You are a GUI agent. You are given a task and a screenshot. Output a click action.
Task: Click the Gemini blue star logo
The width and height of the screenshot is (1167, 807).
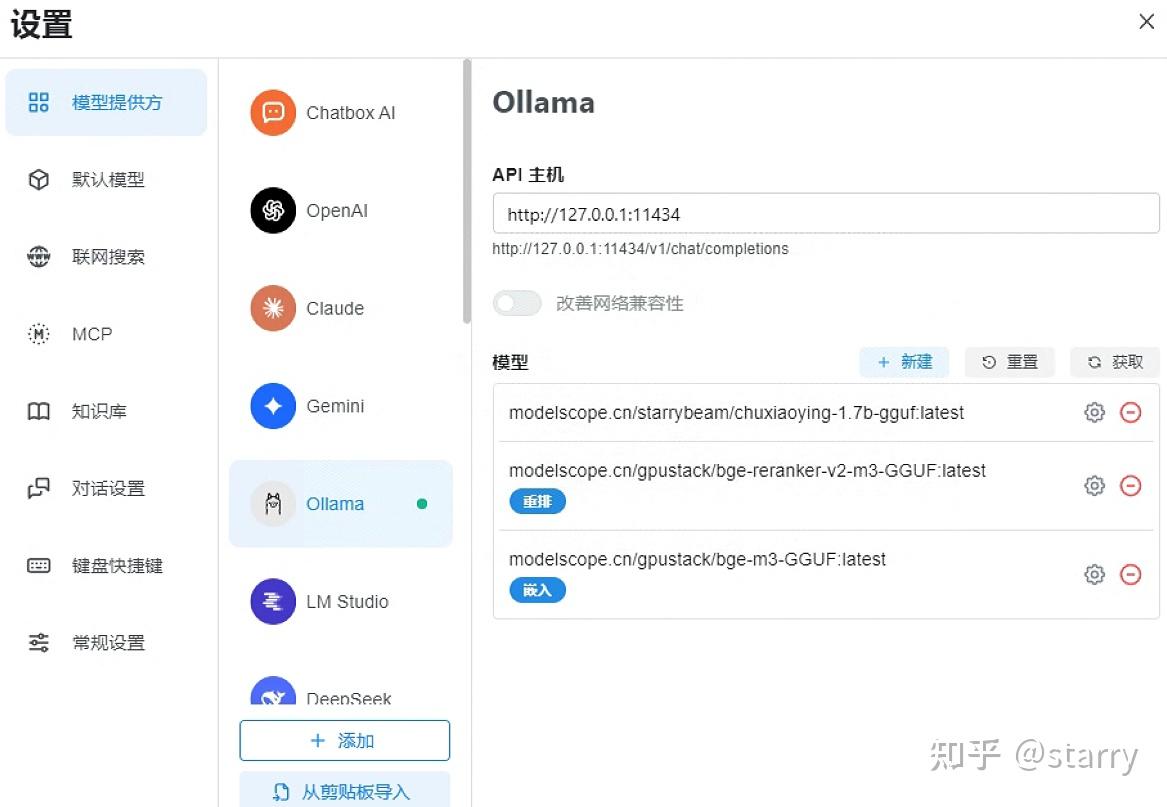coord(273,406)
